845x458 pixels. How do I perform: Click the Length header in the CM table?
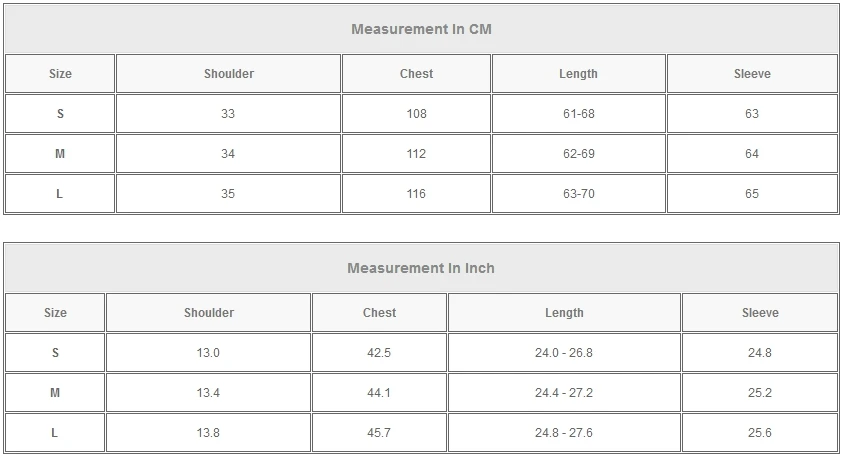pos(578,74)
